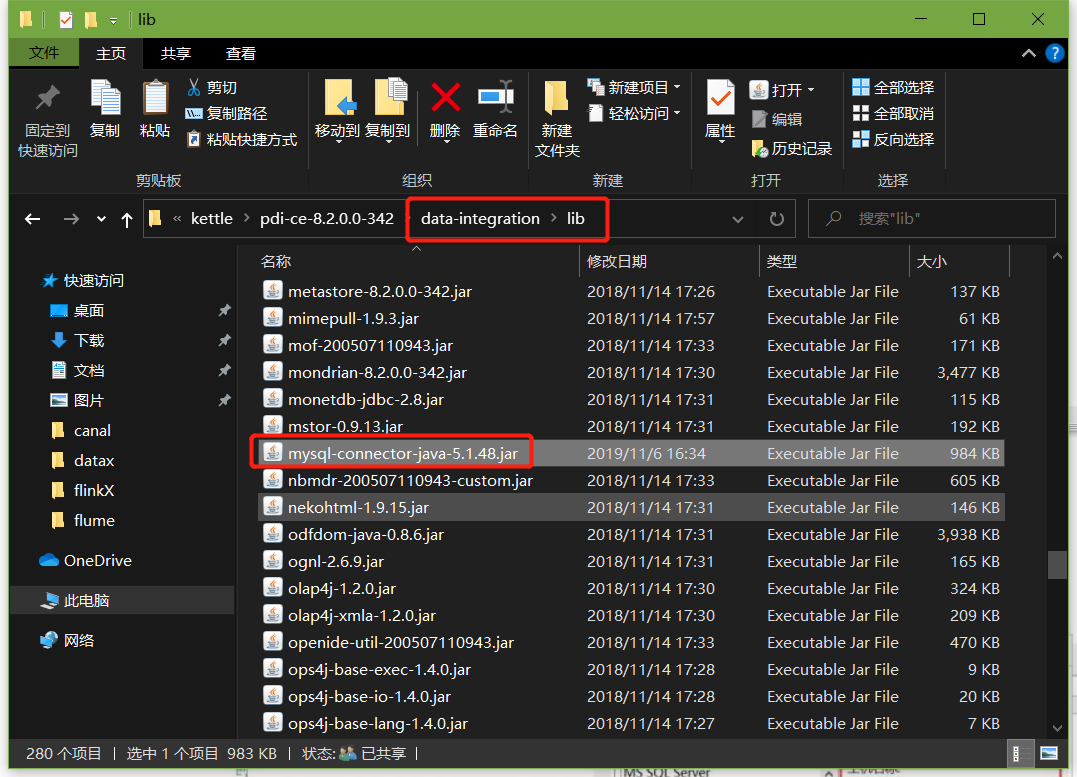
Task: Refresh the lib folder view
Action: click(x=776, y=219)
